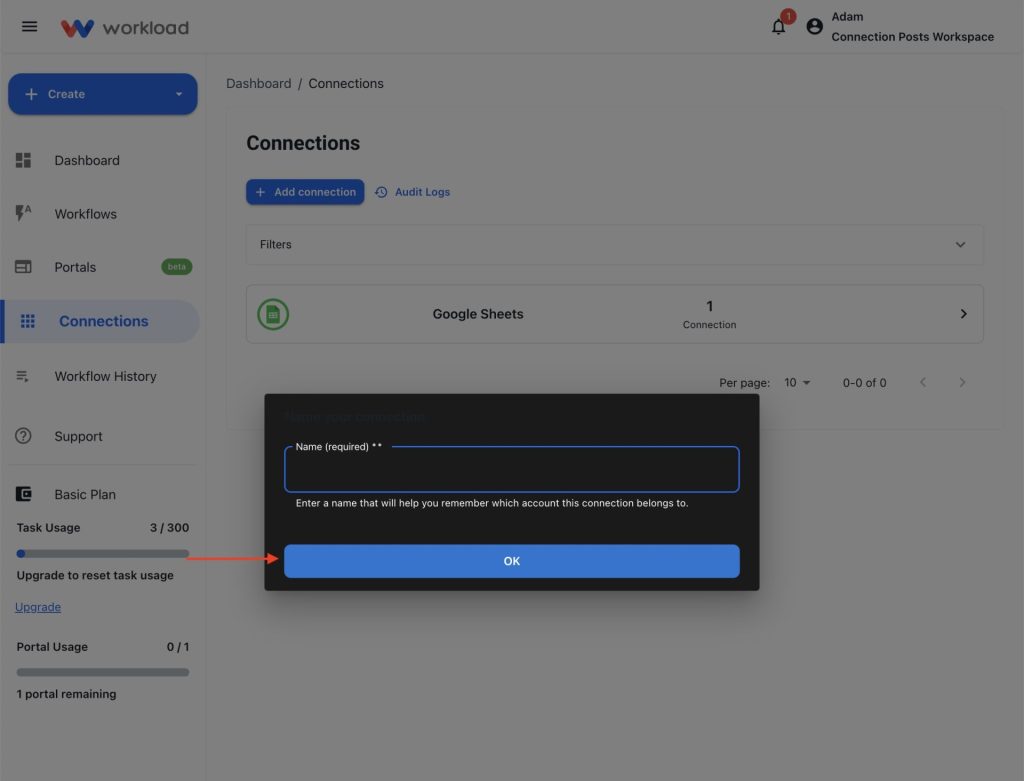This screenshot has width=1024, height=781.
Task: Click the OK button in dialog
Action: coord(512,561)
